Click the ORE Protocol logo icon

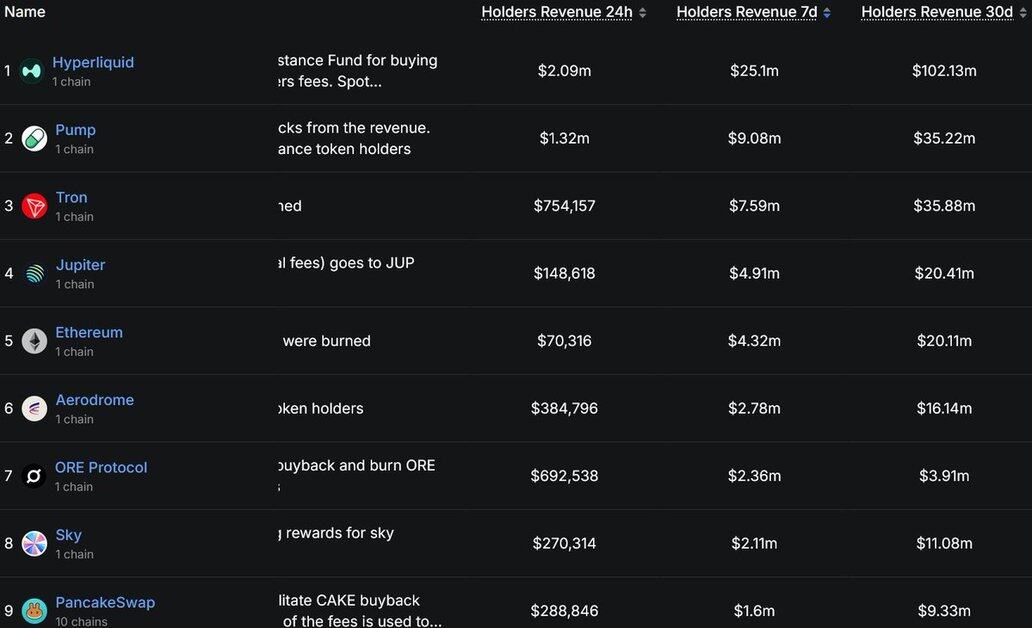click(x=34, y=476)
